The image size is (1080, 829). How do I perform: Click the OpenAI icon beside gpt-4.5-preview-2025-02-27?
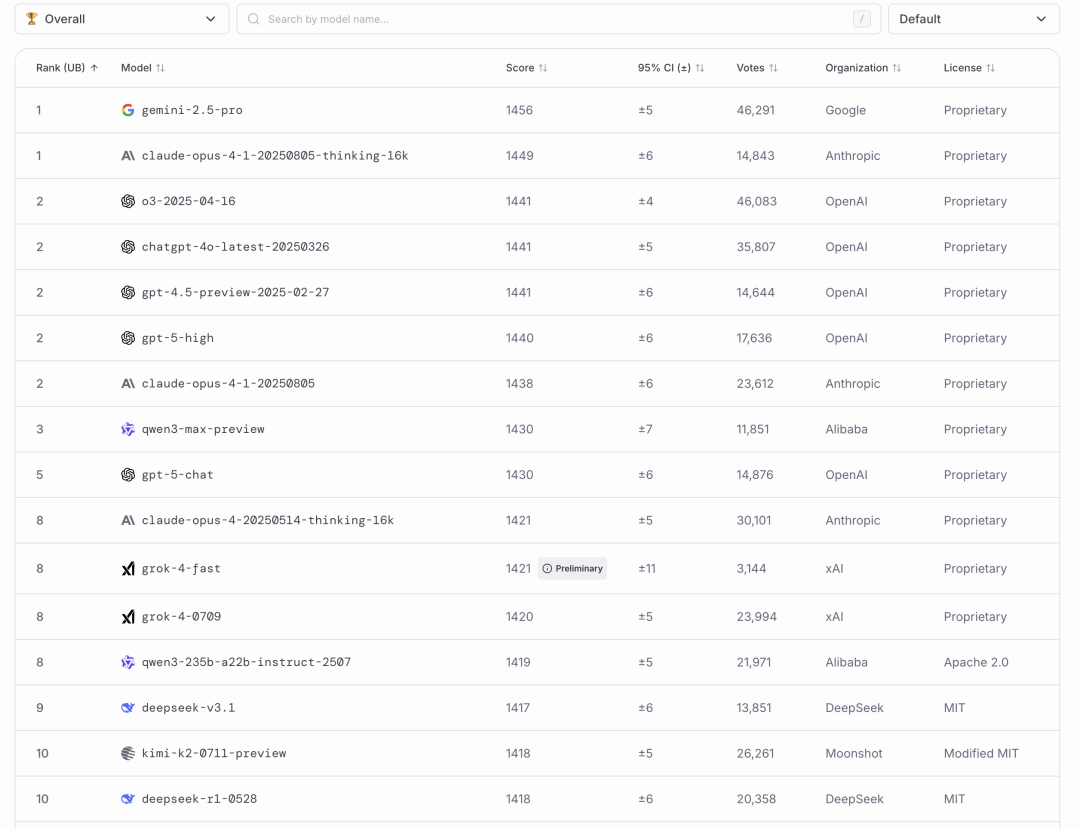(127, 293)
